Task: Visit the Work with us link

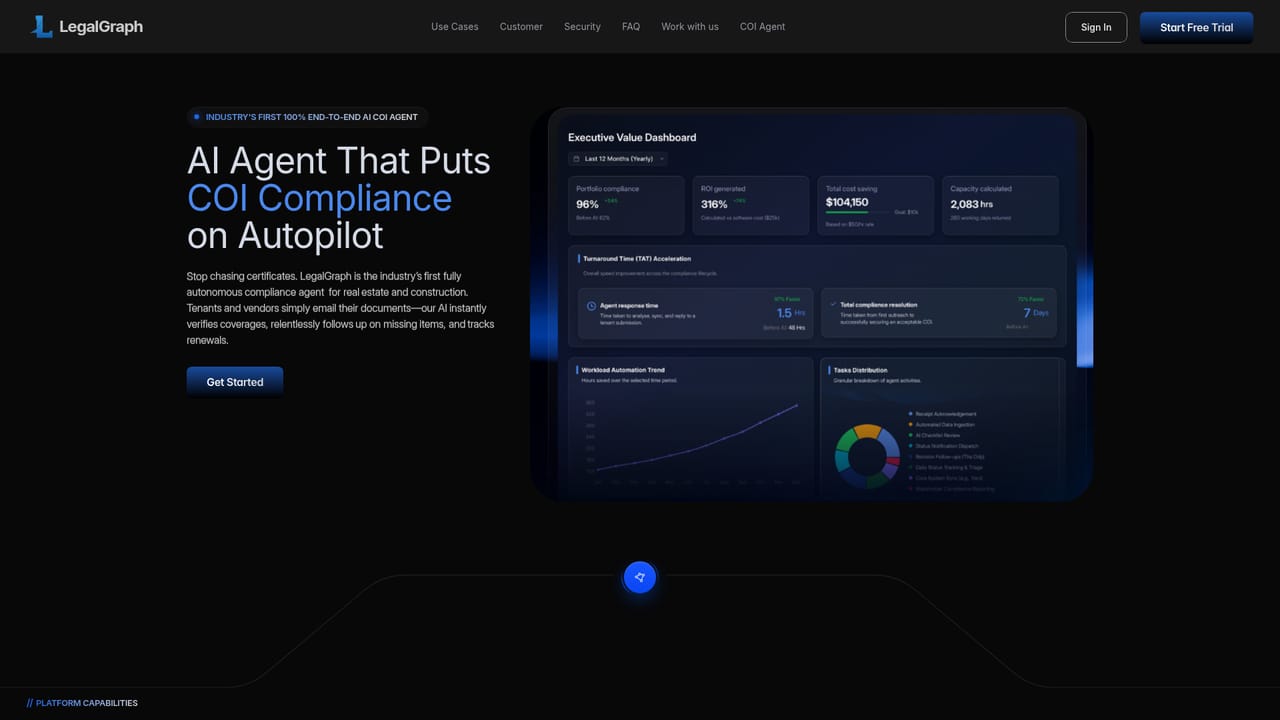Action: tap(690, 27)
